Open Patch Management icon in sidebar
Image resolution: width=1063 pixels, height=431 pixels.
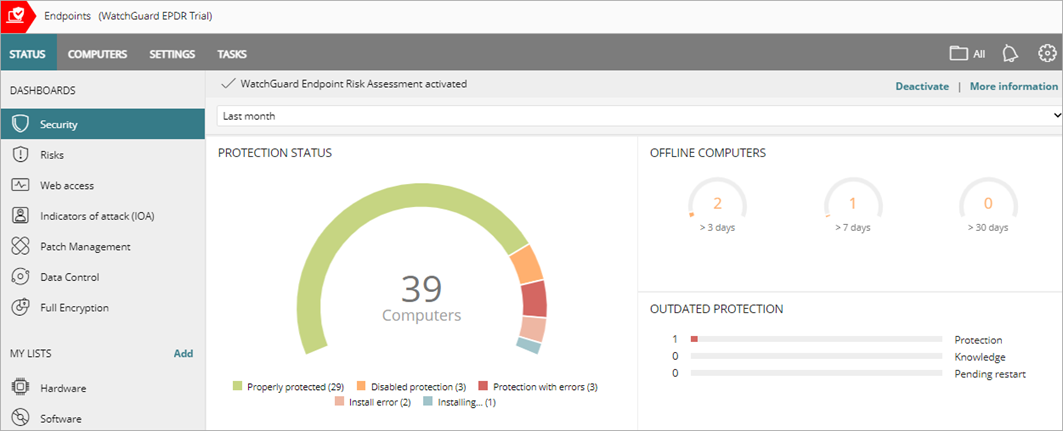pyautogui.click(x=20, y=247)
